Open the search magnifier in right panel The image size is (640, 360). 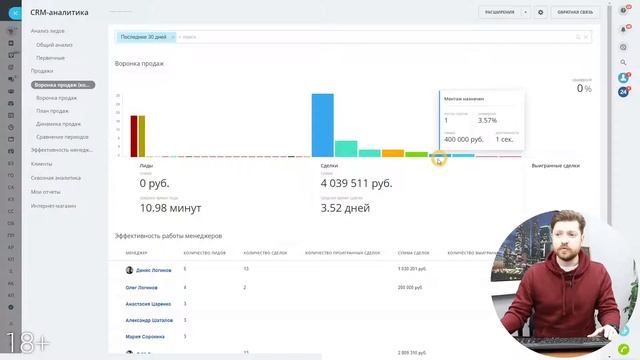click(x=623, y=62)
